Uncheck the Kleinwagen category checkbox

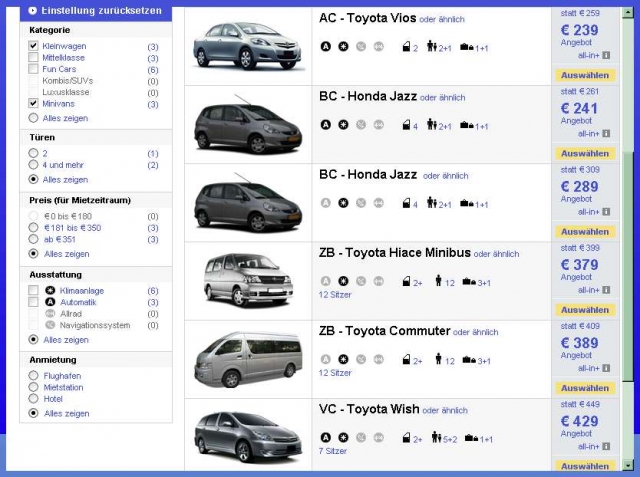(x=33, y=46)
